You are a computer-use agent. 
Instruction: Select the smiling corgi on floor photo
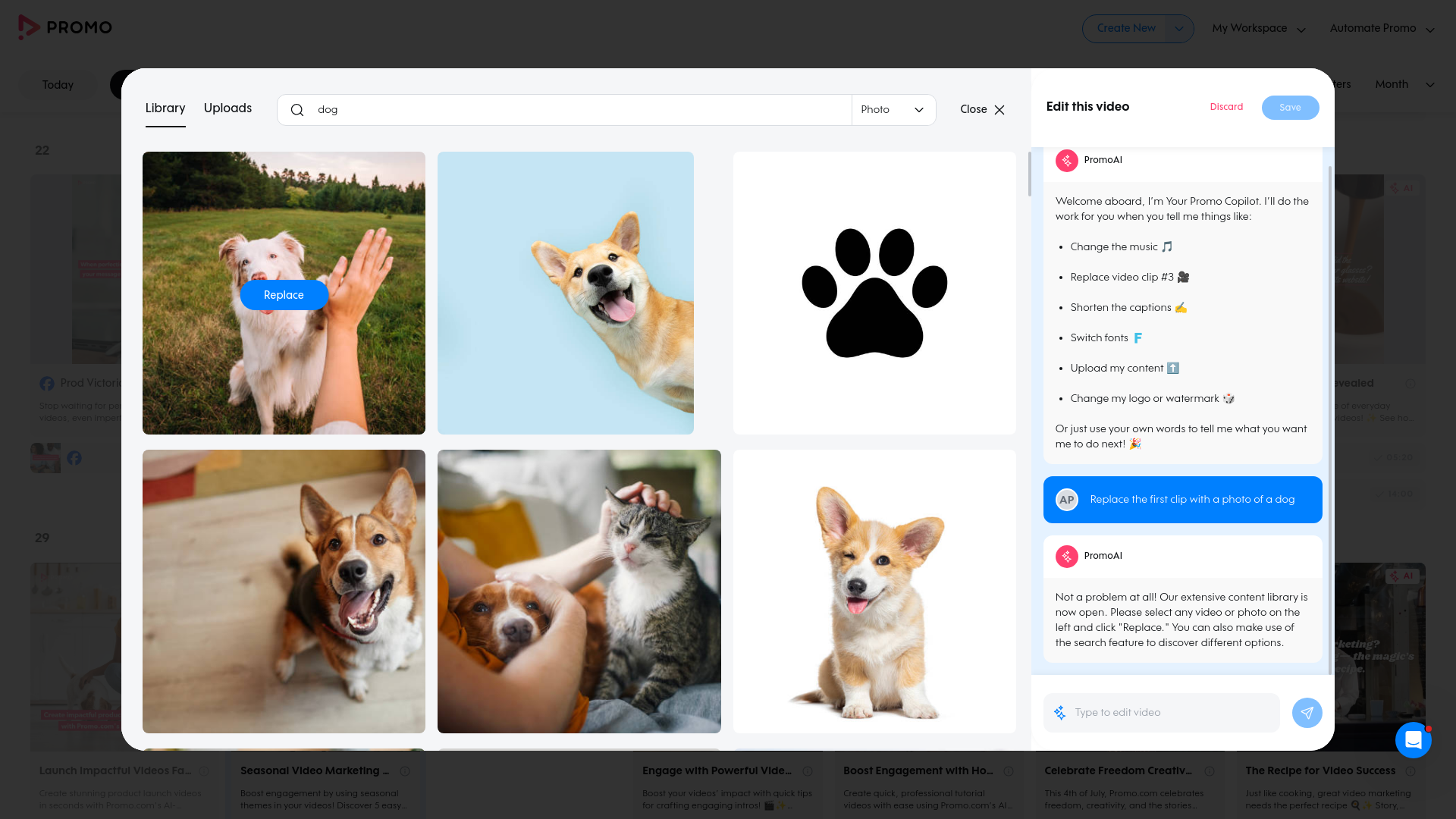284,591
